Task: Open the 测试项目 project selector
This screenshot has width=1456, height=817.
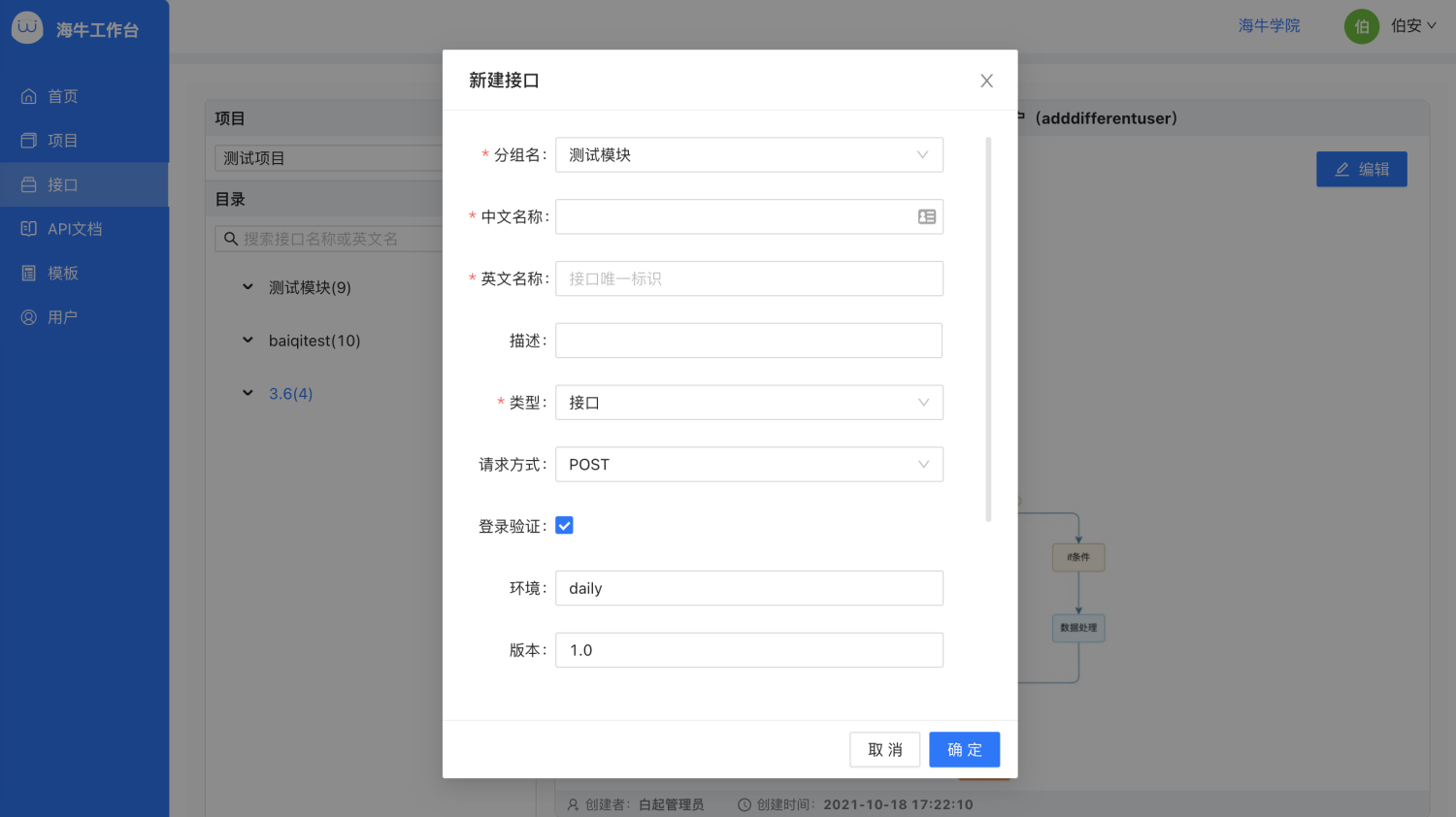Action: coord(329,158)
